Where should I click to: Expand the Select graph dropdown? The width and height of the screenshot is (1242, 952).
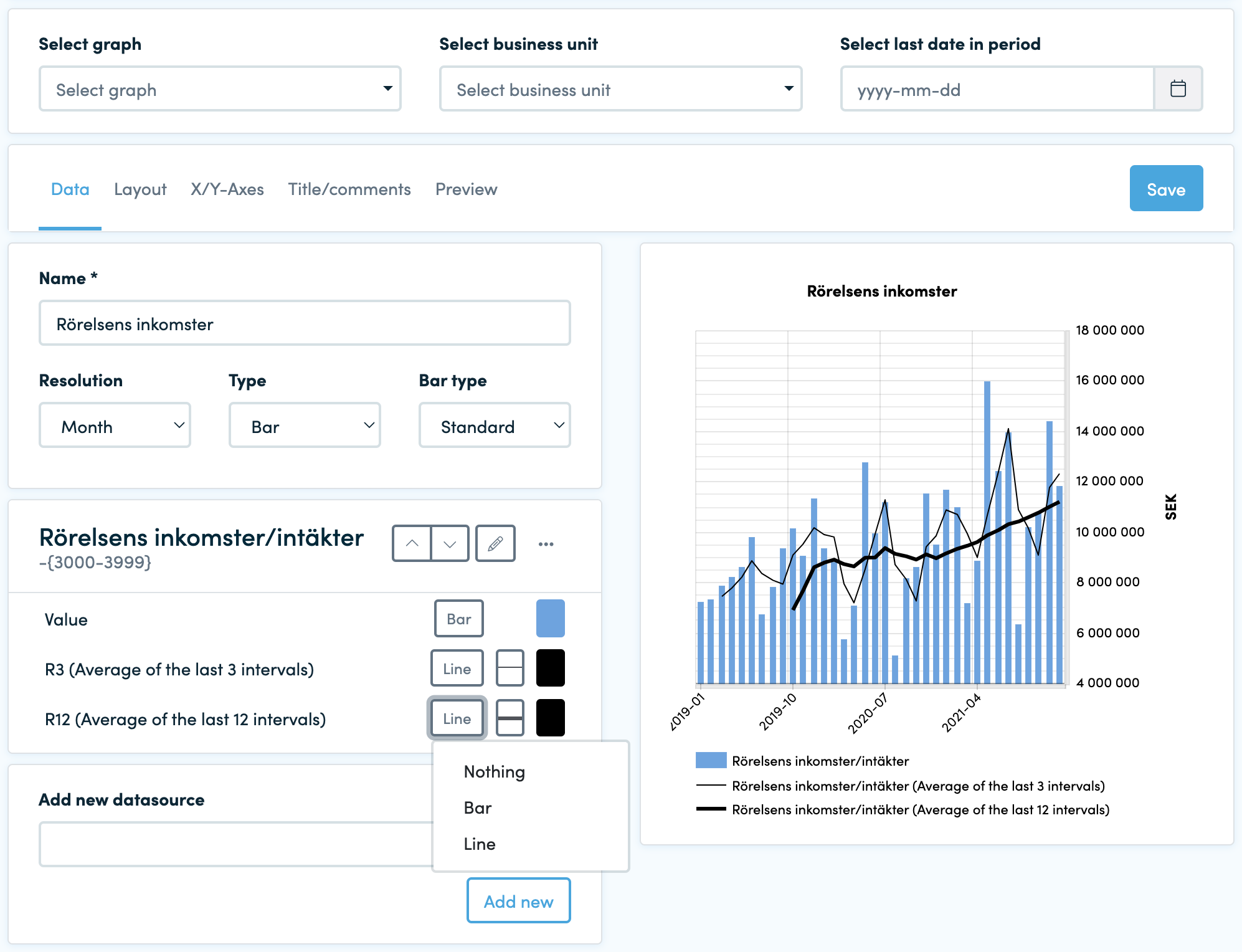pos(220,89)
